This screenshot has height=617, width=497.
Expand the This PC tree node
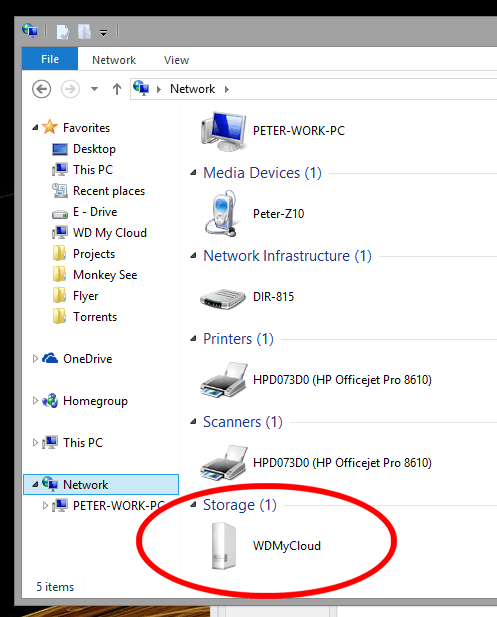coord(35,443)
